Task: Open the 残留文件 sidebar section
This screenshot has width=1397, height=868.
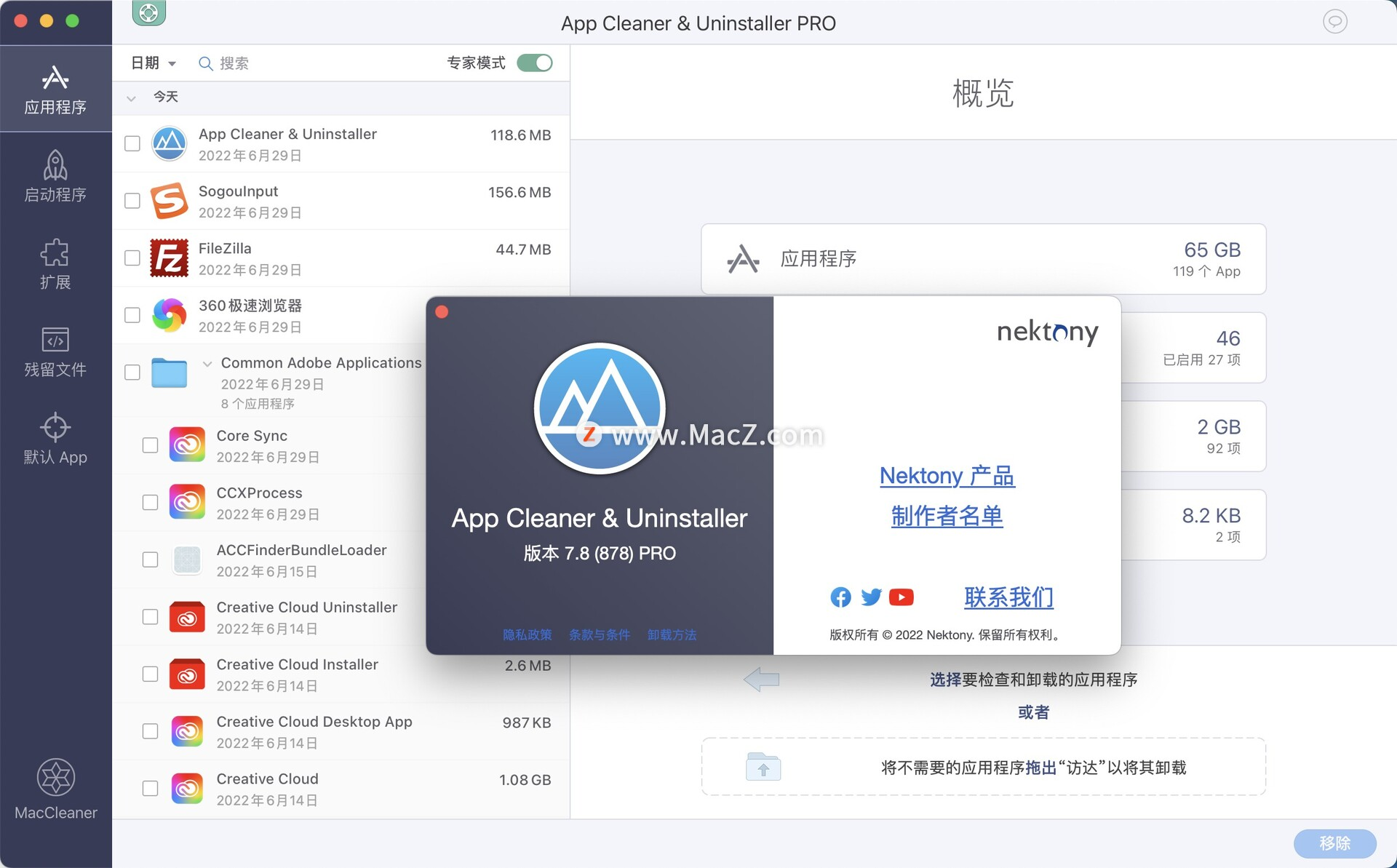Action: click(55, 352)
